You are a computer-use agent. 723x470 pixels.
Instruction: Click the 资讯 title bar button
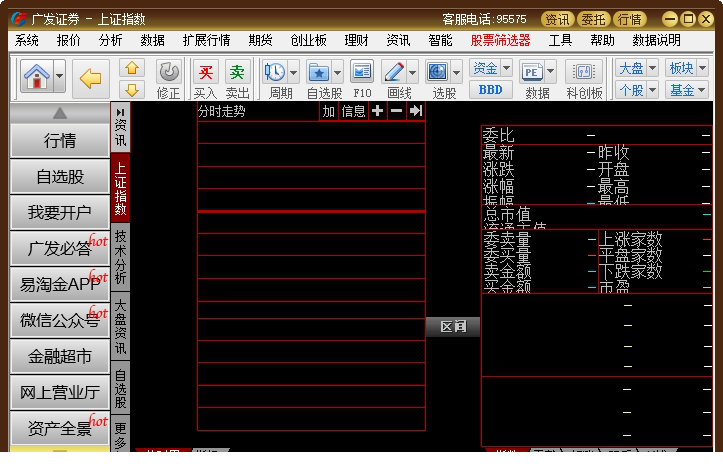(x=557, y=19)
